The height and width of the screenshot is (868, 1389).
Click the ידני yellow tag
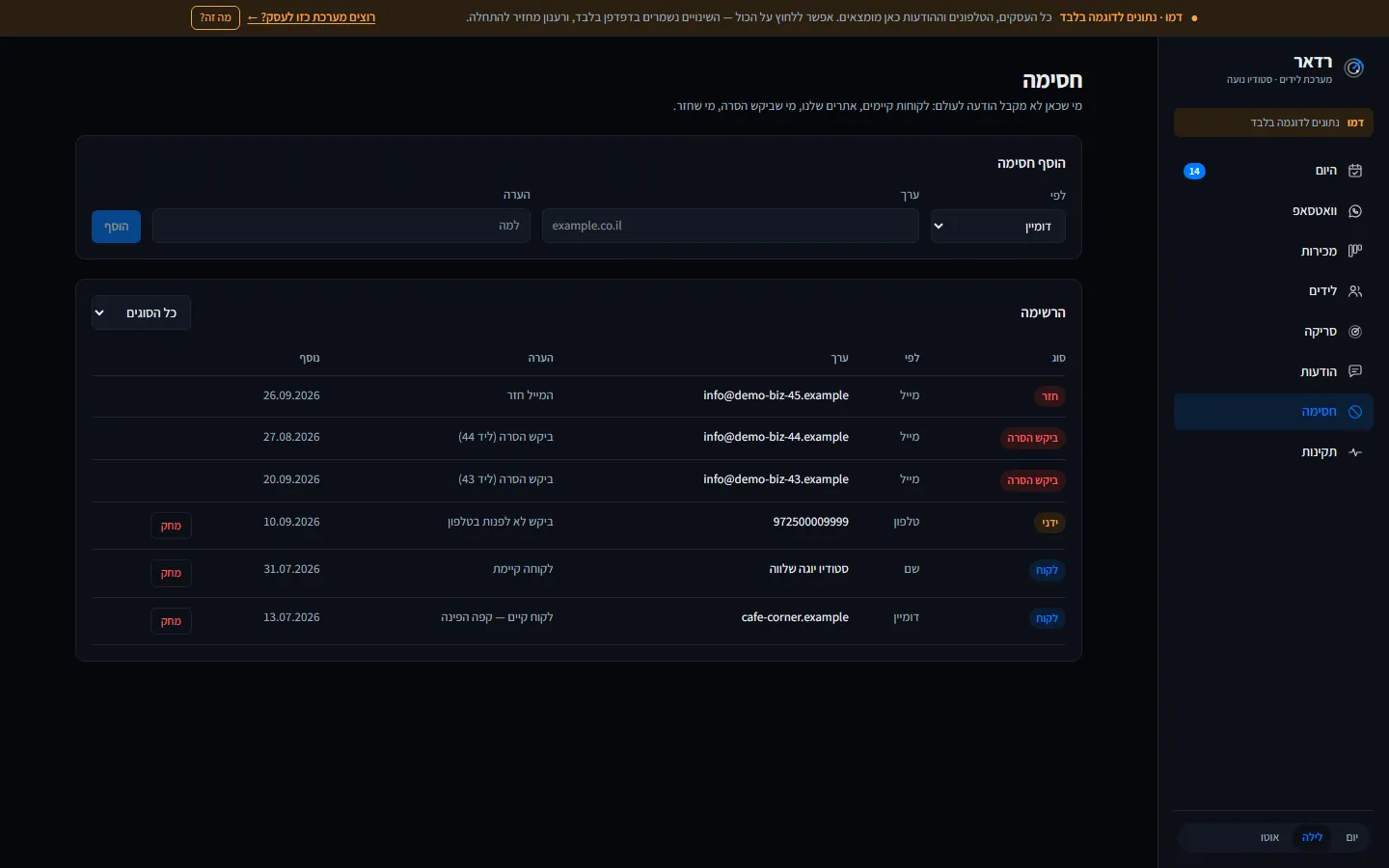click(x=1049, y=523)
